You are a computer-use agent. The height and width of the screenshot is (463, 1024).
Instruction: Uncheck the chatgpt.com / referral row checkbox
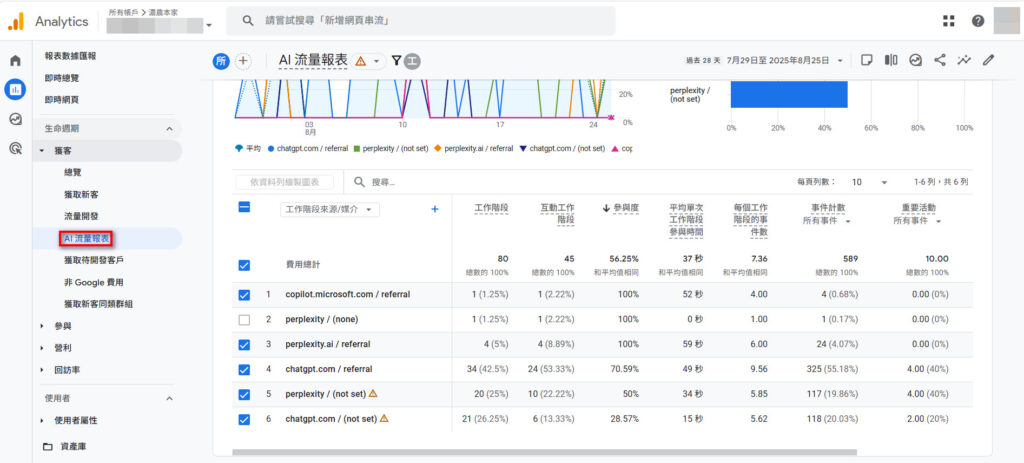click(245, 369)
